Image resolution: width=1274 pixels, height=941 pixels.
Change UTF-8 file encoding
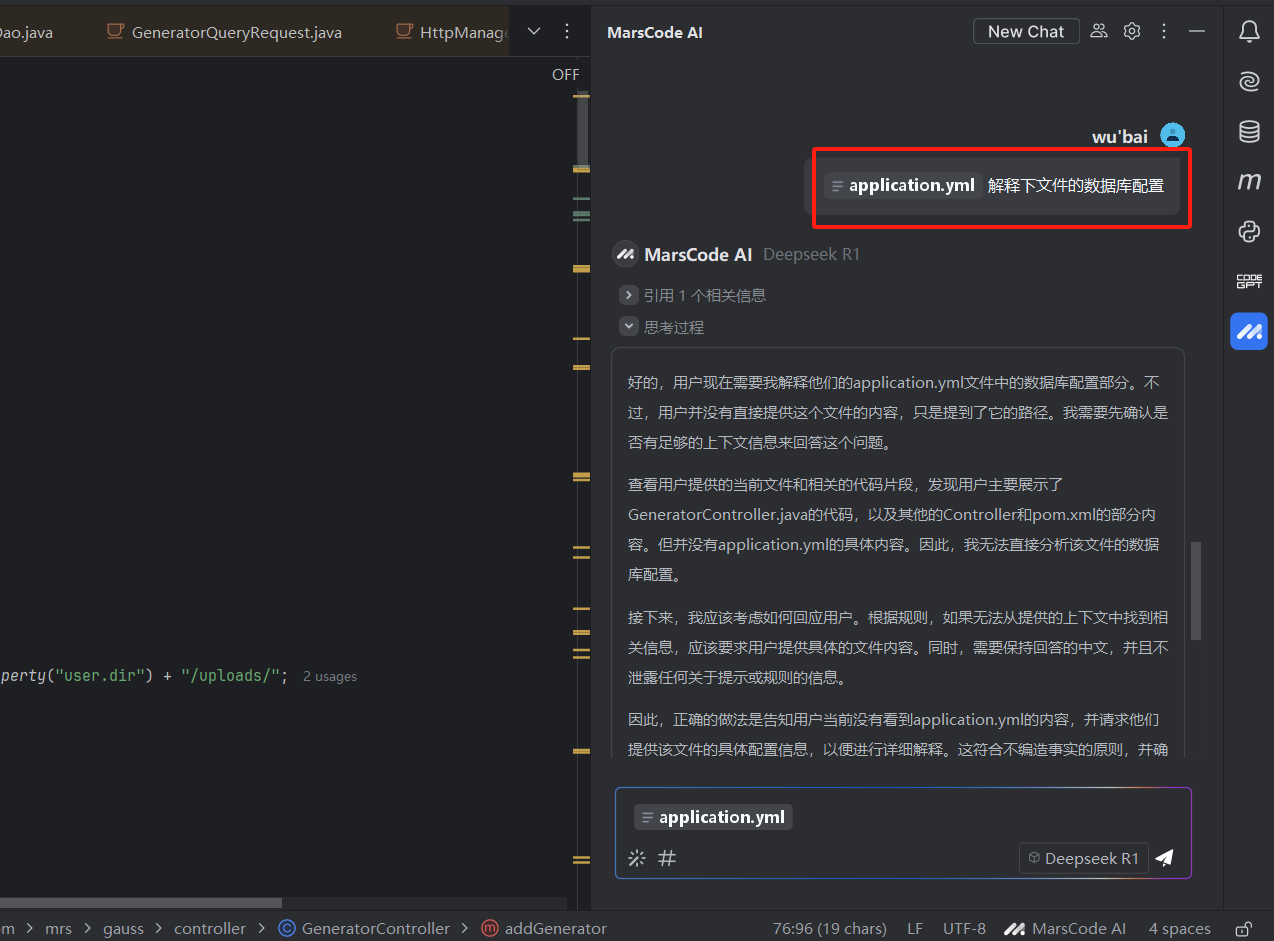tap(964, 929)
